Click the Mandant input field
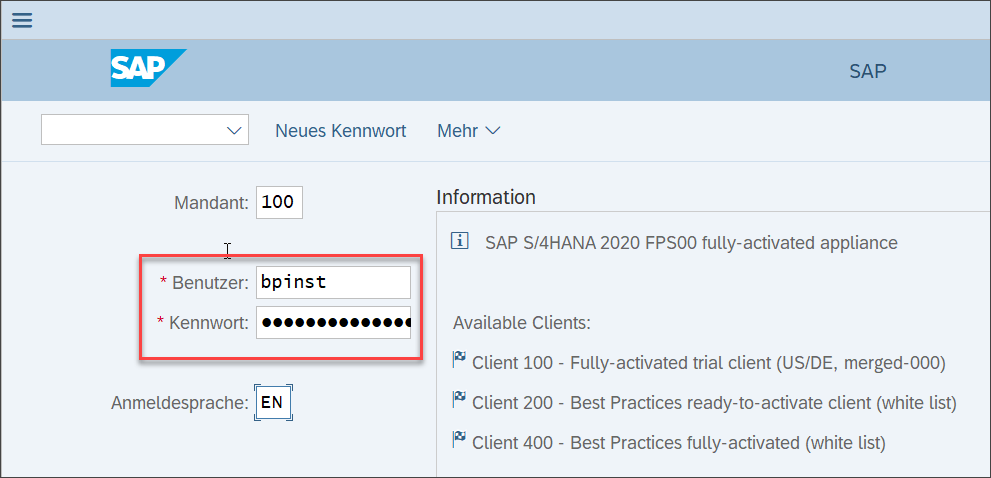The height and width of the screenshot is (478, 991). pos(279,202)
